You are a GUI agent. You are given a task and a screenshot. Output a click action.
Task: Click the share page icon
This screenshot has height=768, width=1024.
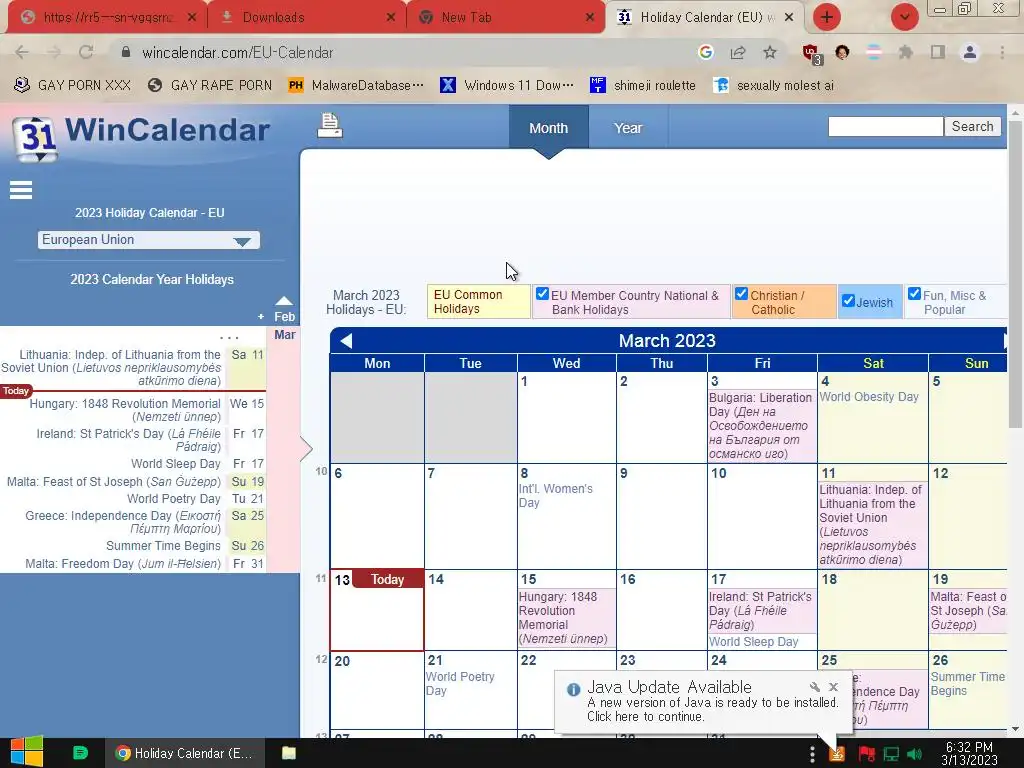(738, 52)
